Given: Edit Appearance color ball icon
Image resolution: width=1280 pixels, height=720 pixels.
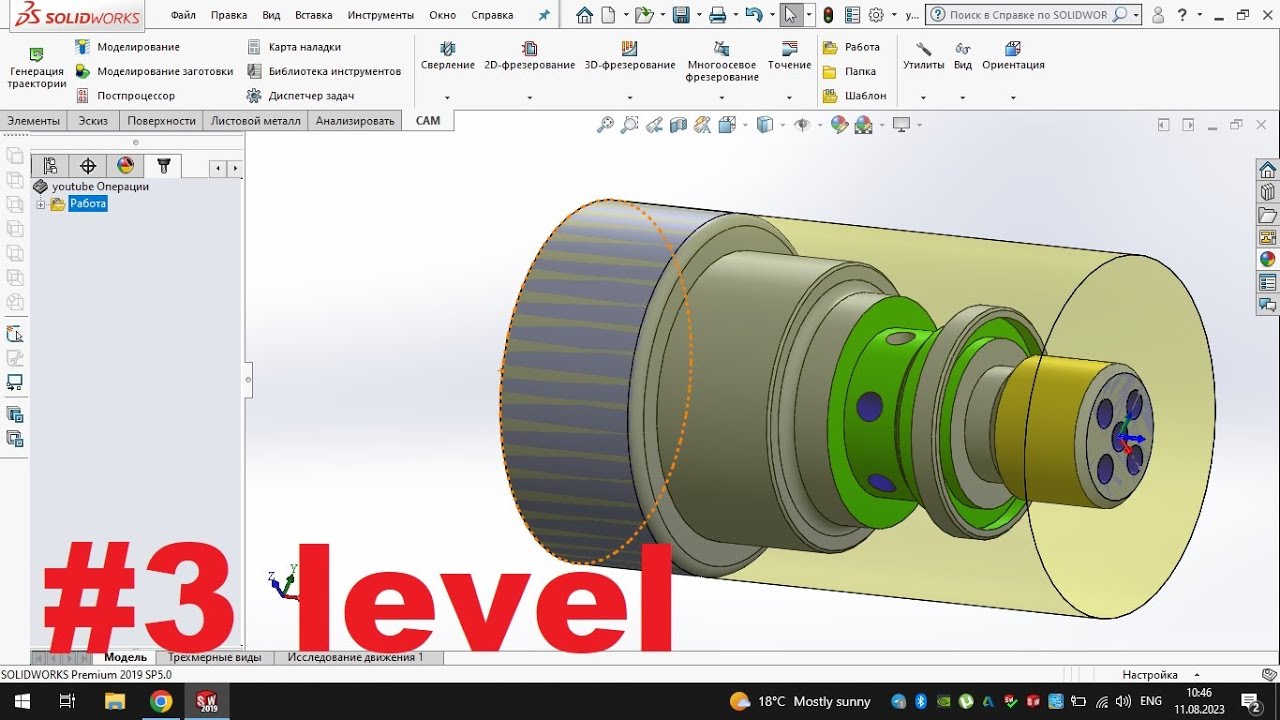Looking at the screenshot, I should pyautogui.click(x=839, y=125).
